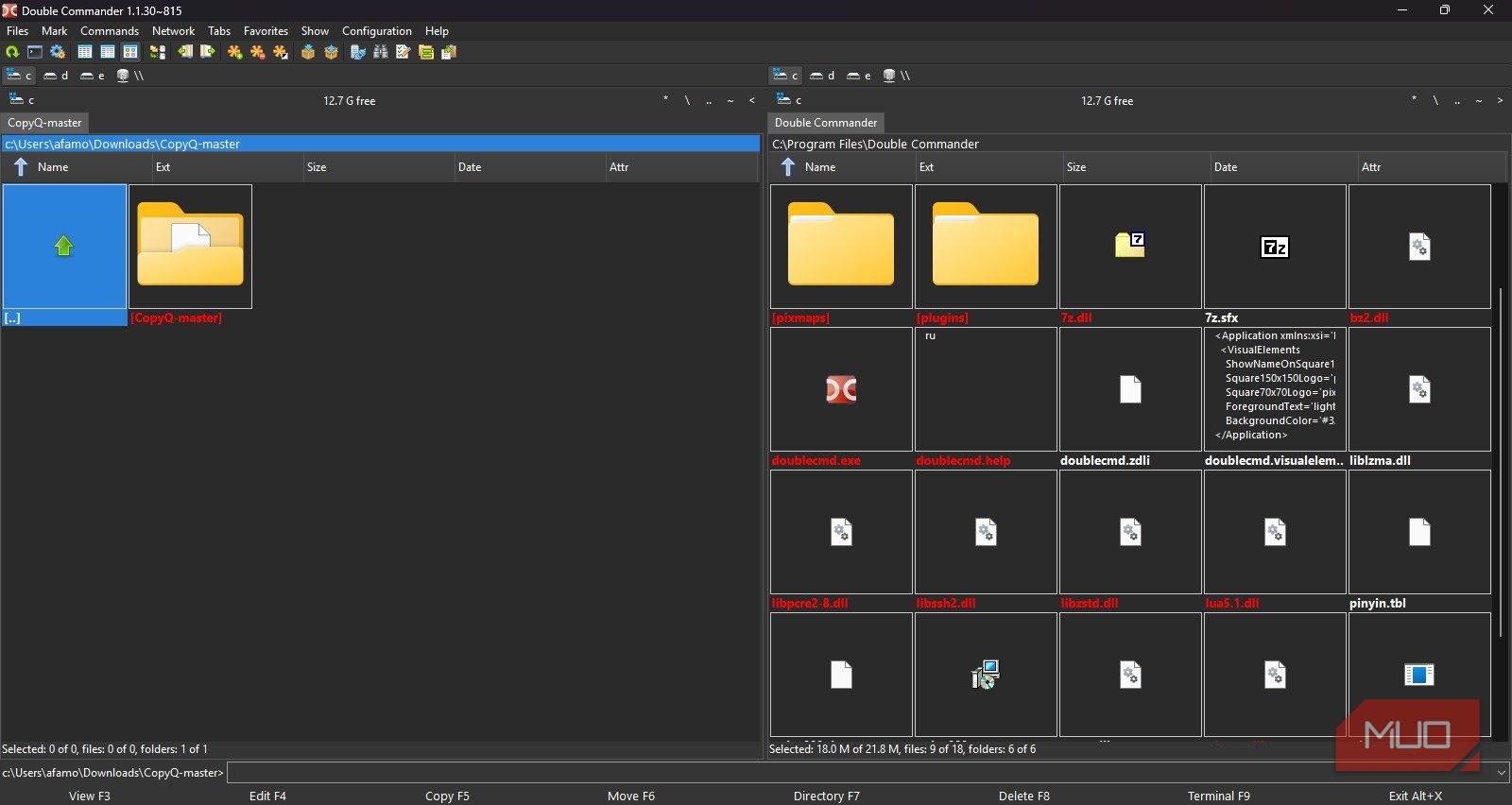
Task: Open the Show menu
Action: click(x=315, y=31)
